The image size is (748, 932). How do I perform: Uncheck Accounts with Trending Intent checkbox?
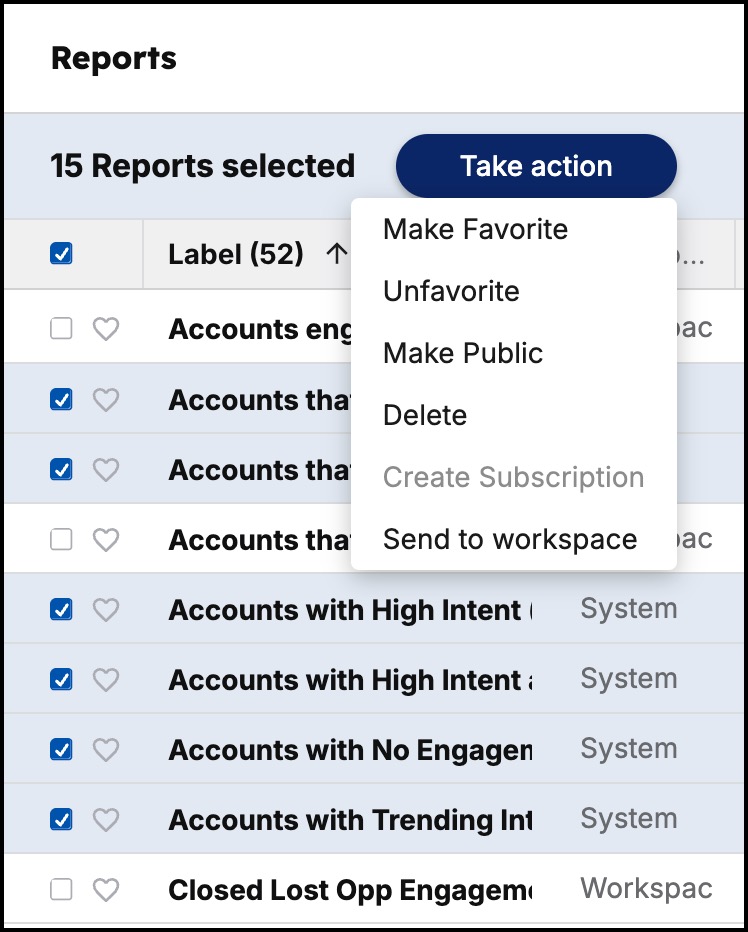[x=61, y=820]
